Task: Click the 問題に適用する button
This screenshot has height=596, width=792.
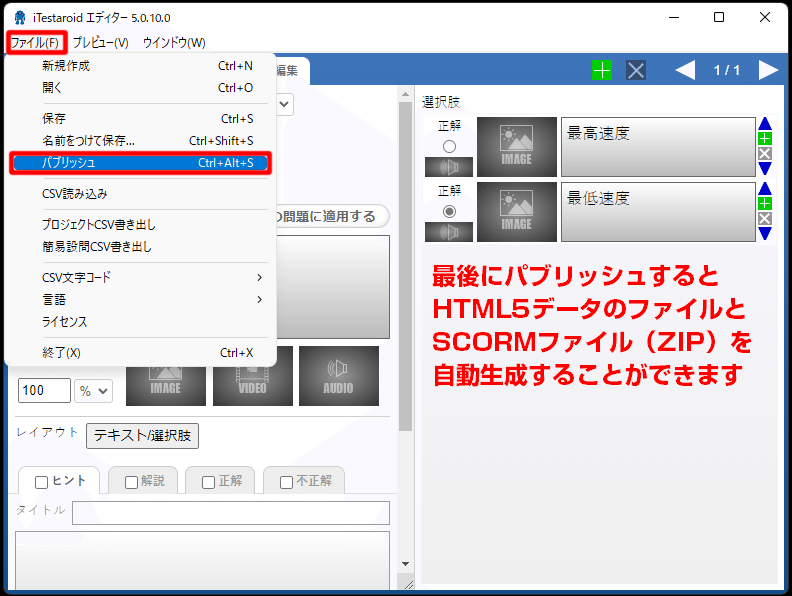Action: (x=332, y=216)
